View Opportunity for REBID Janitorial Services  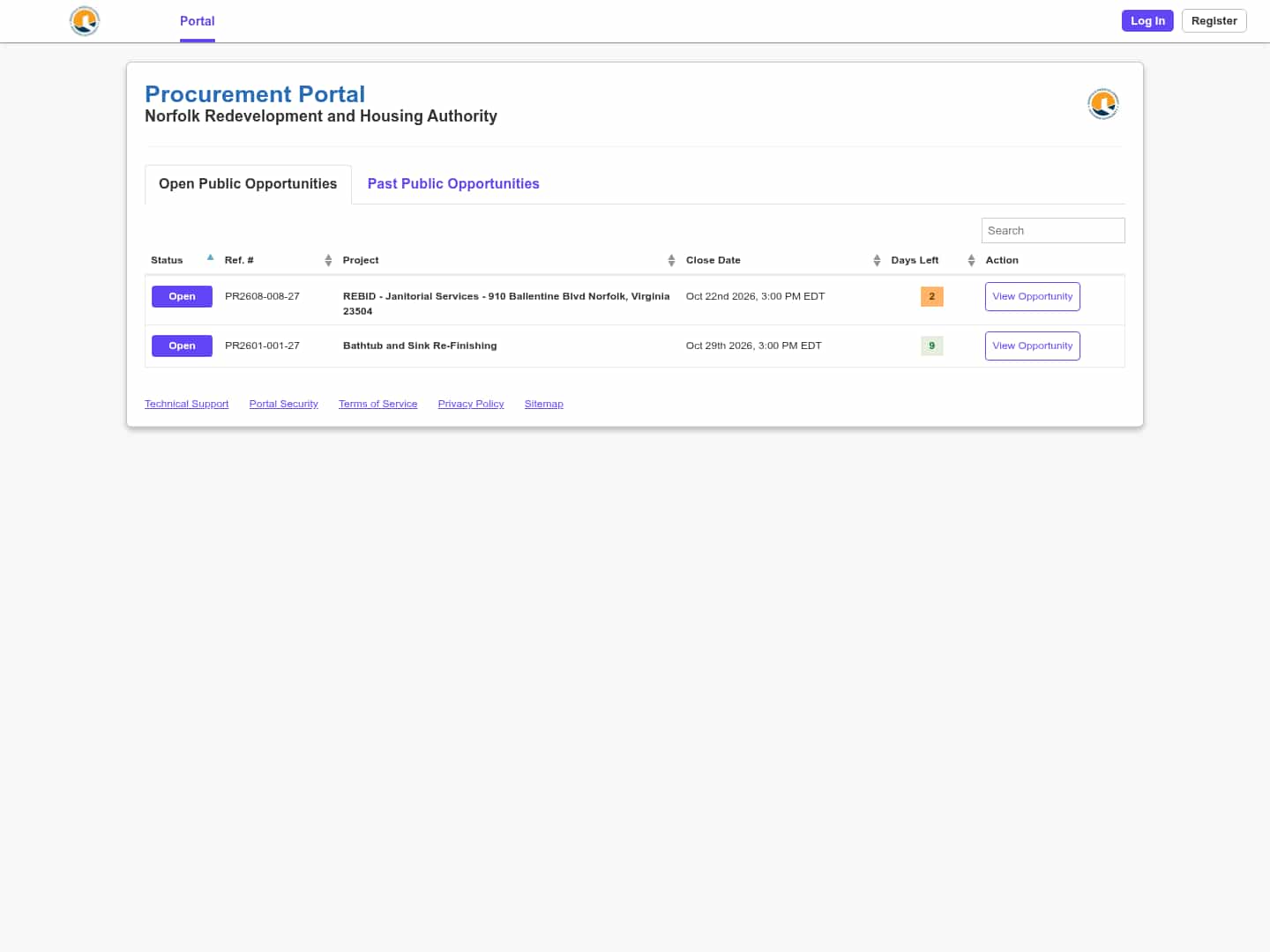pos(1032,297)
